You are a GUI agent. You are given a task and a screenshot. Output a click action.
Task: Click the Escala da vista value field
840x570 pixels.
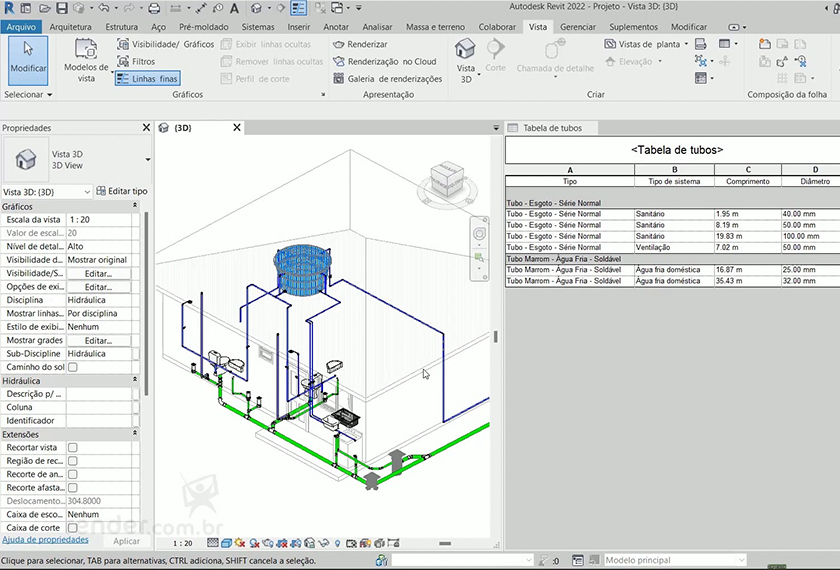click(x=100, y=219)
